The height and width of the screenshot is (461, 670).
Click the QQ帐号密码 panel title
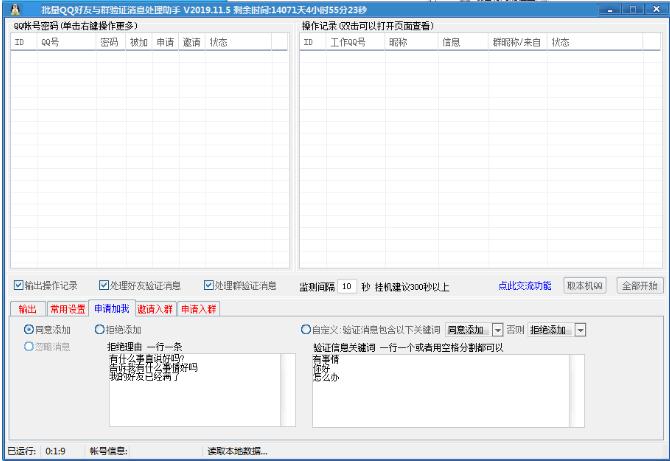[76, 26]
